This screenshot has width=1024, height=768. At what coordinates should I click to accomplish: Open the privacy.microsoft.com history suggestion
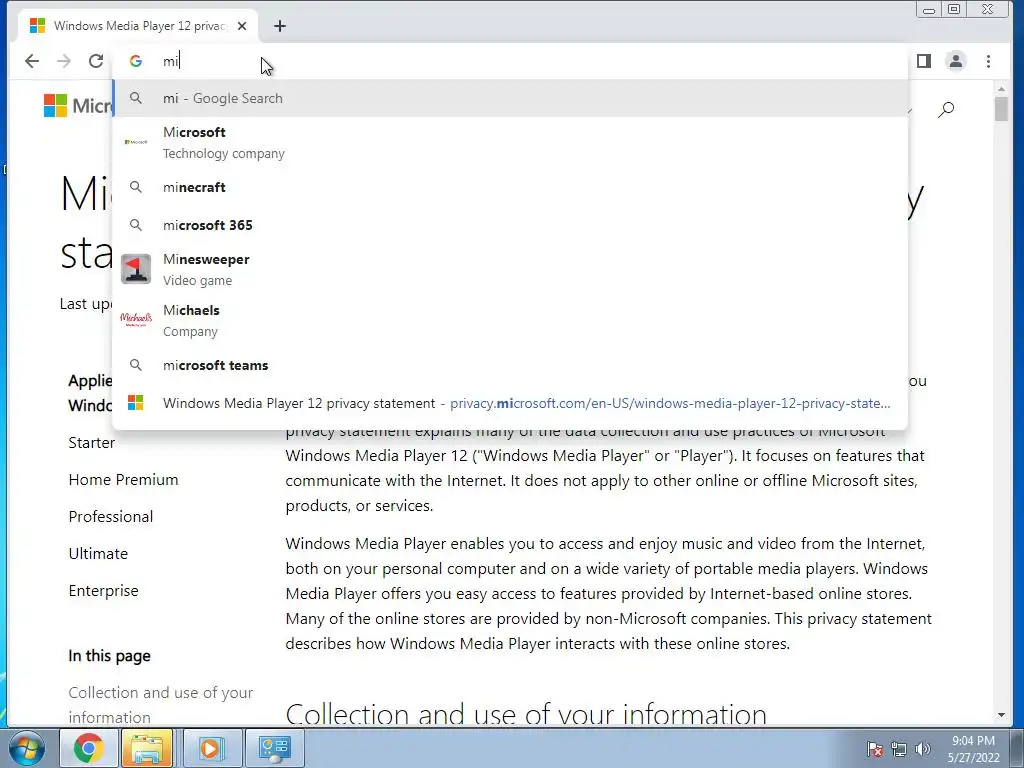tap(510, 404)
